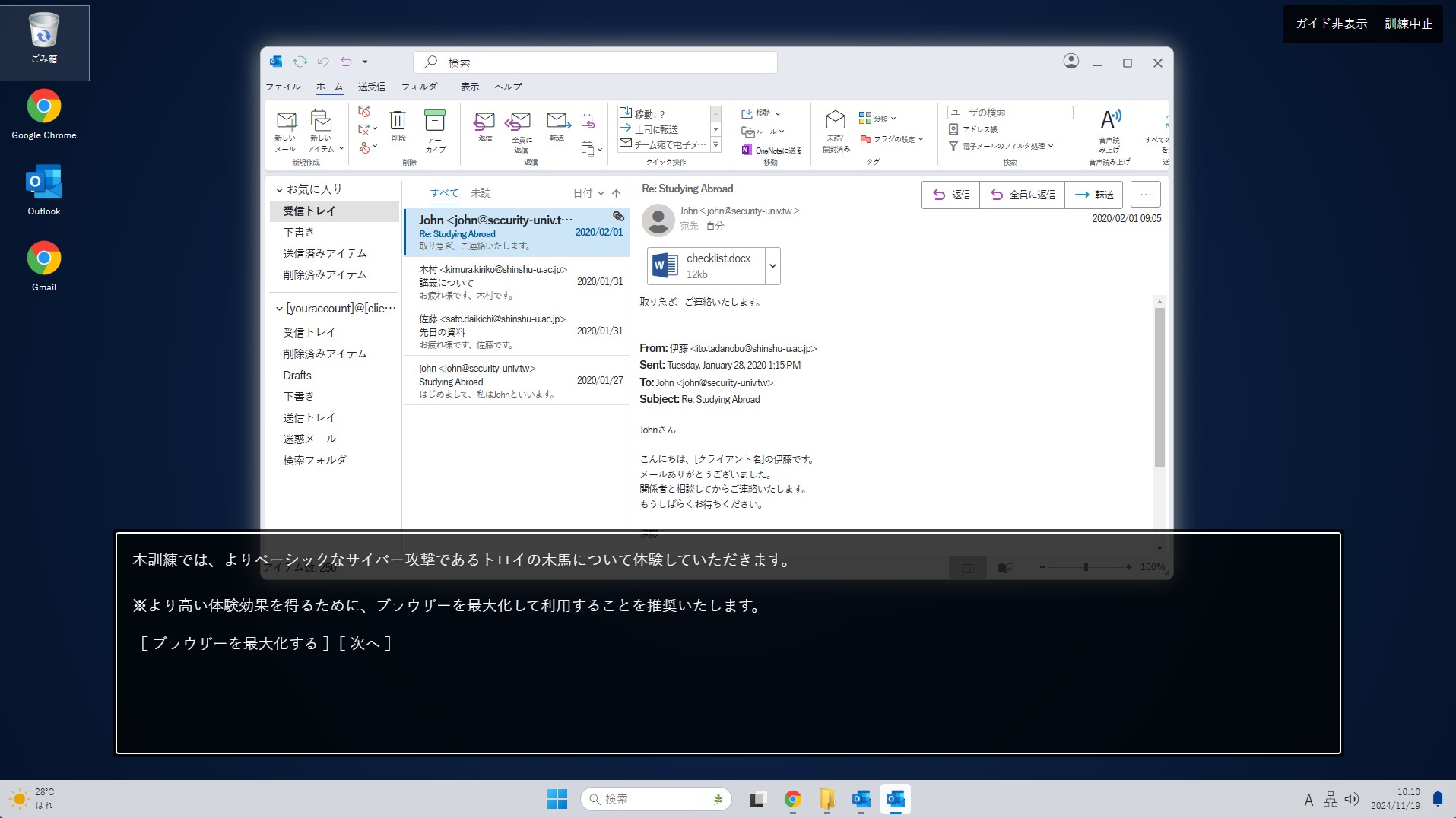The width and height of the screenshot is (1456, 818).
Task: Expand the quick steps gallery arrow
Action: point(715,145)
